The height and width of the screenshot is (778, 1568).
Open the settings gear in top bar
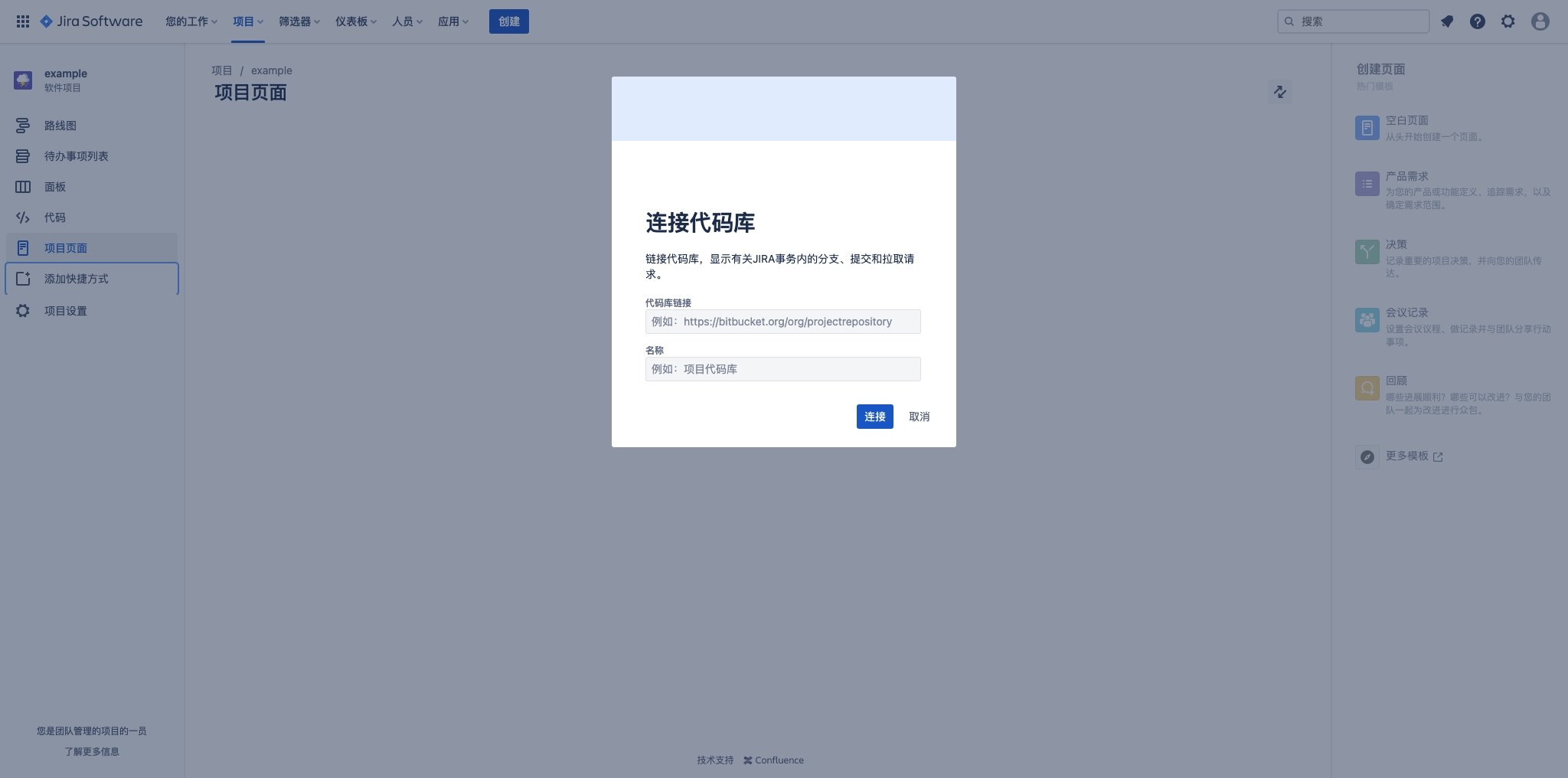tap(1508, 21)
